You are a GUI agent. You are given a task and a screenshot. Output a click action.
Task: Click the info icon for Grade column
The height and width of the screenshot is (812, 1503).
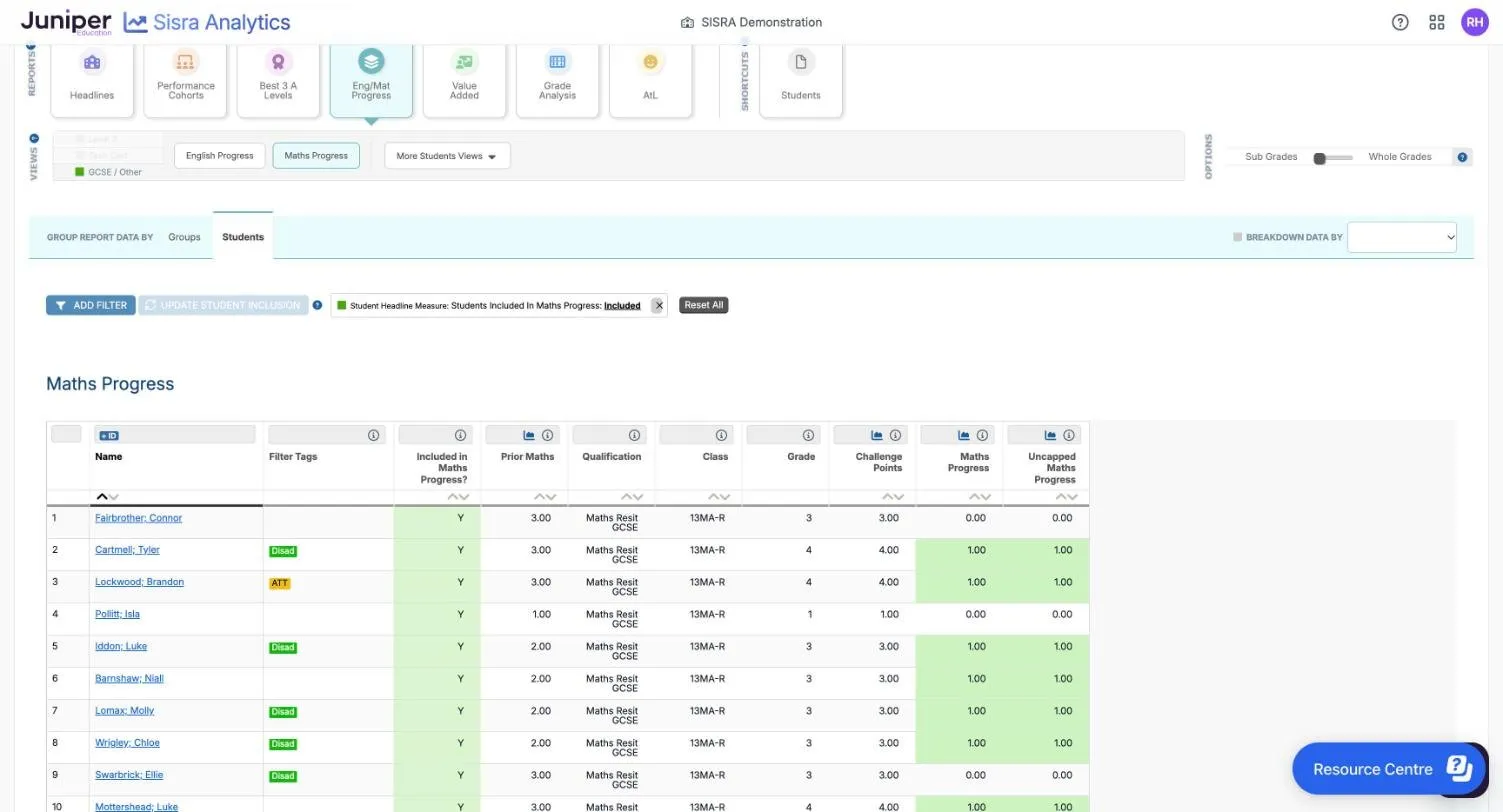[x=808, y=435]
